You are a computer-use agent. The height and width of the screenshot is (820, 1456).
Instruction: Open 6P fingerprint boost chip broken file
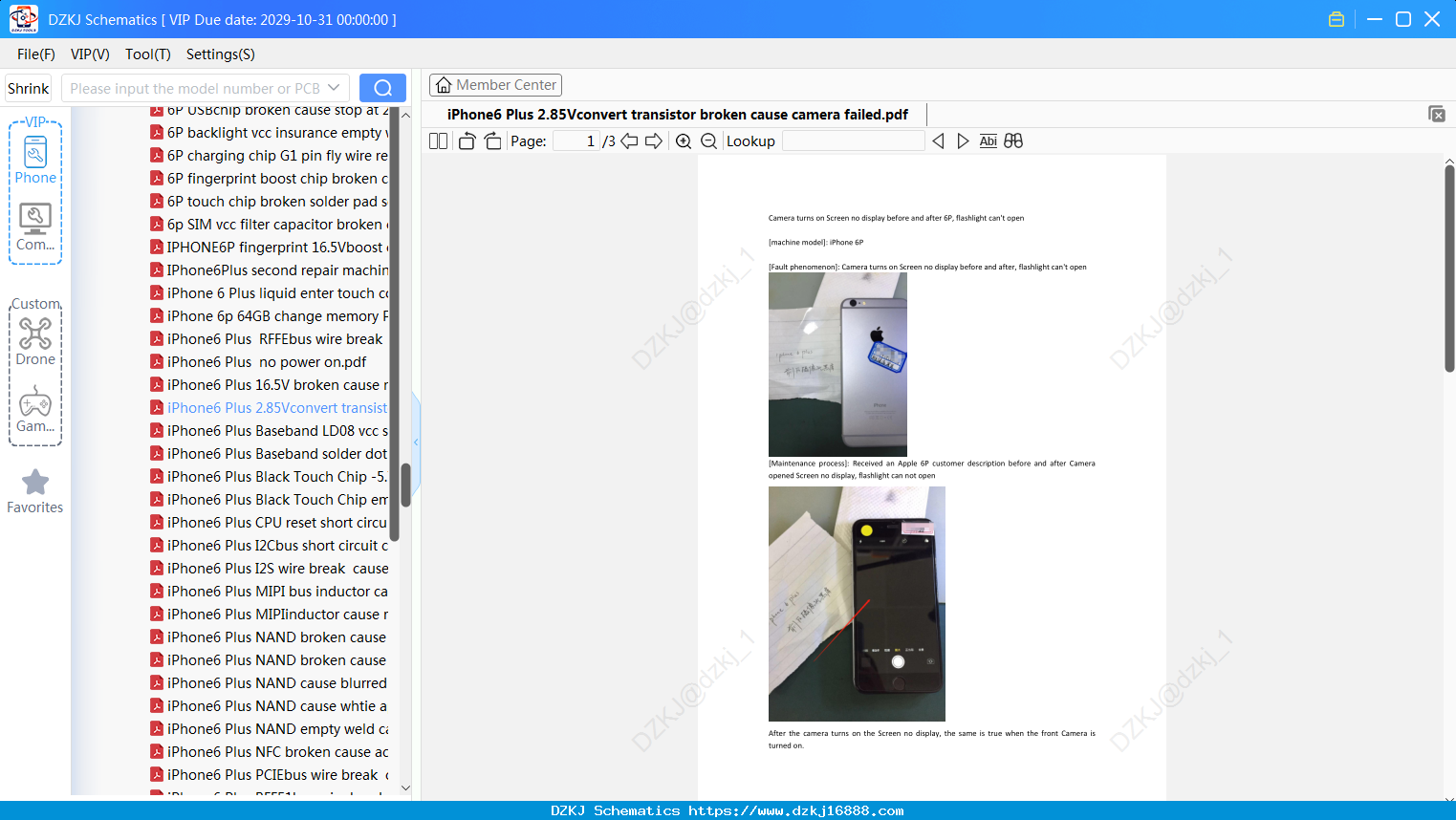click(270, 179)
